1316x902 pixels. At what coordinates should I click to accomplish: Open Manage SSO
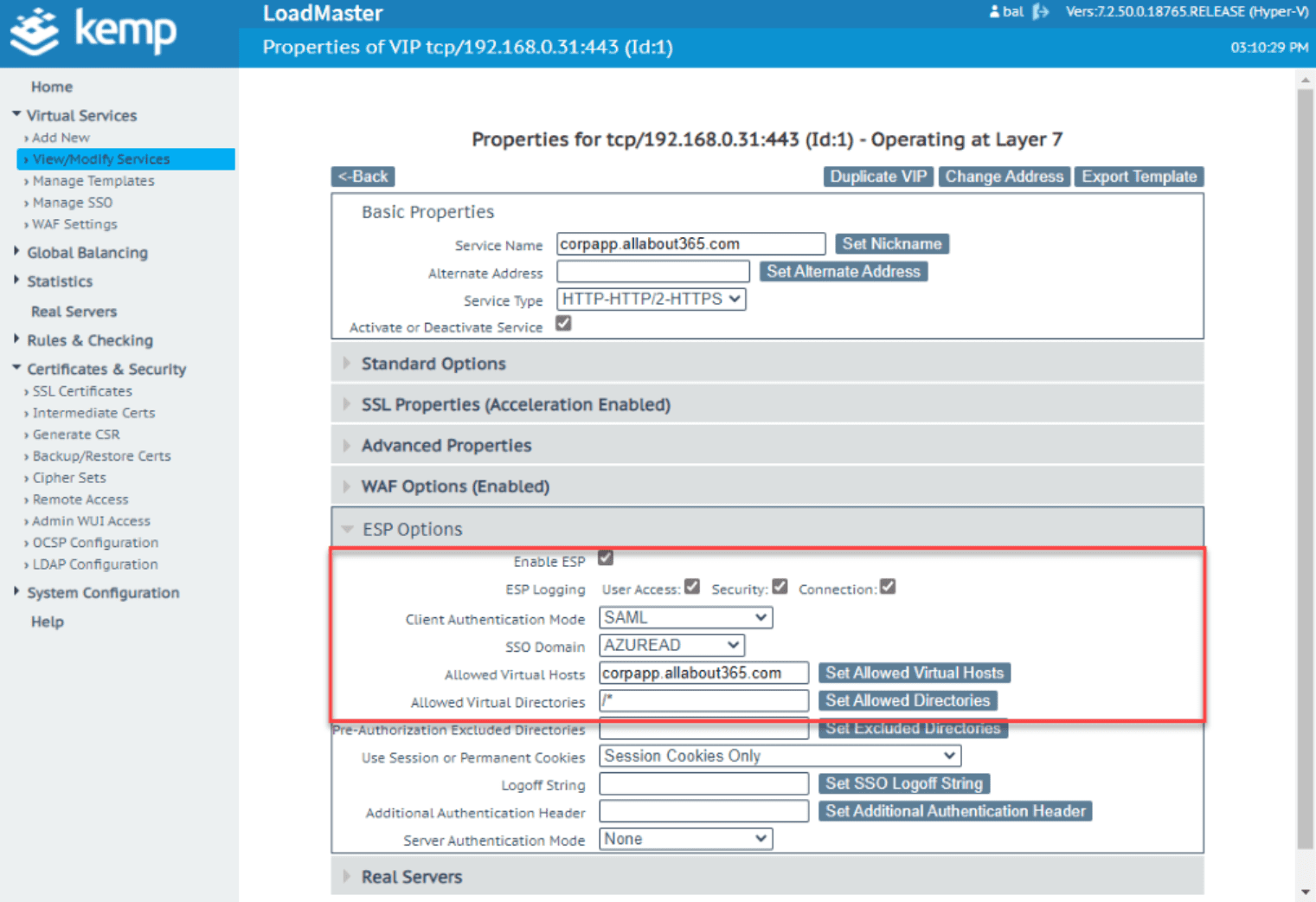[72, 203]
